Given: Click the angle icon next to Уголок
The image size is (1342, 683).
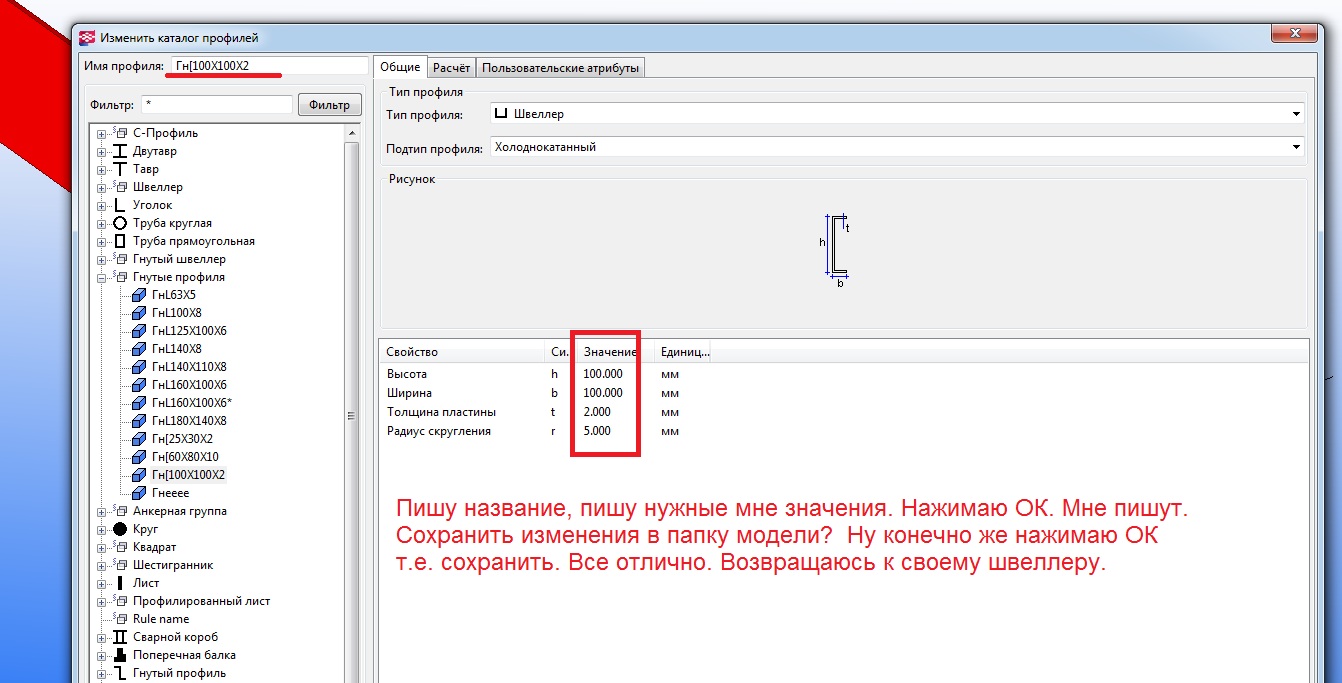Looking at the screenshot, I should (120, 205).
